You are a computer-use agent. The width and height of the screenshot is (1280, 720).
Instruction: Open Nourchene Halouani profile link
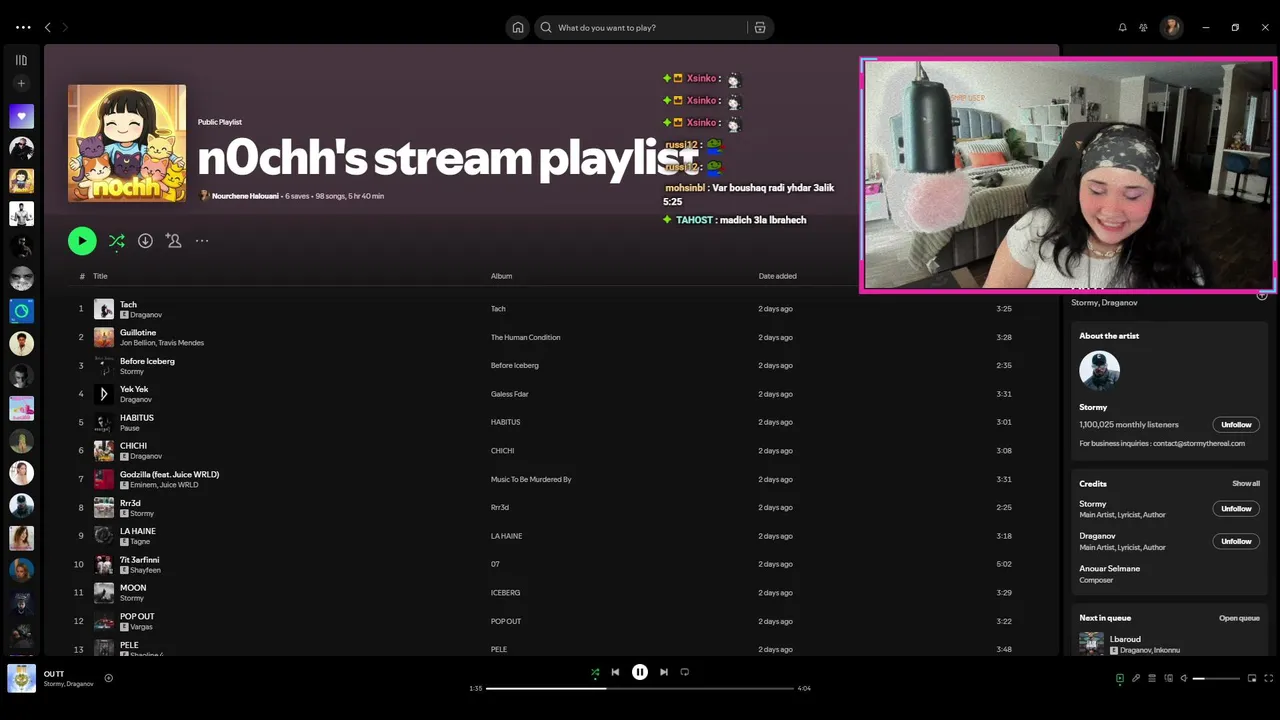click(246, 196)
